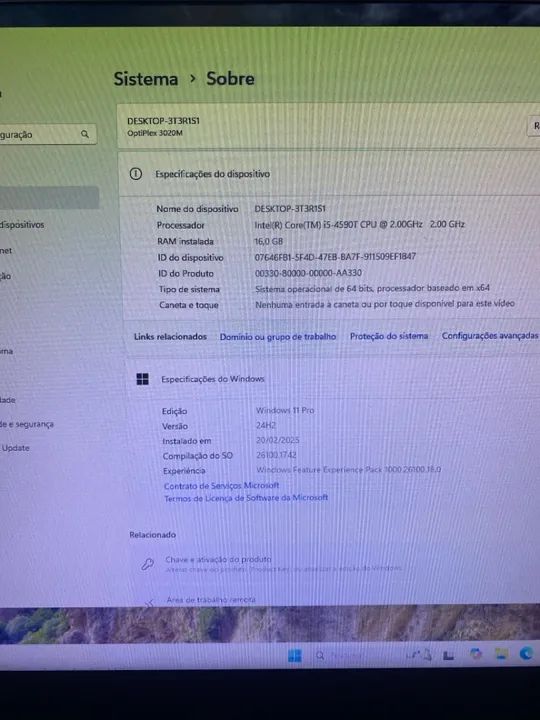The width and height of the screenshot is (540, 720).
Task: Select the highlighted Sistema sidebar item
Action: [49, 198]
